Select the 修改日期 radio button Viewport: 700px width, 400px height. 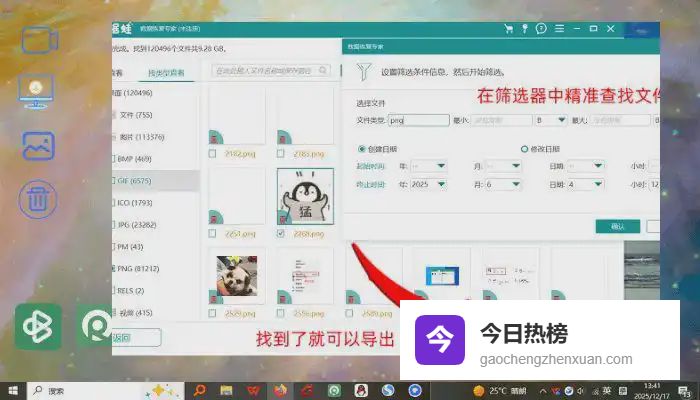click(523, 149)
